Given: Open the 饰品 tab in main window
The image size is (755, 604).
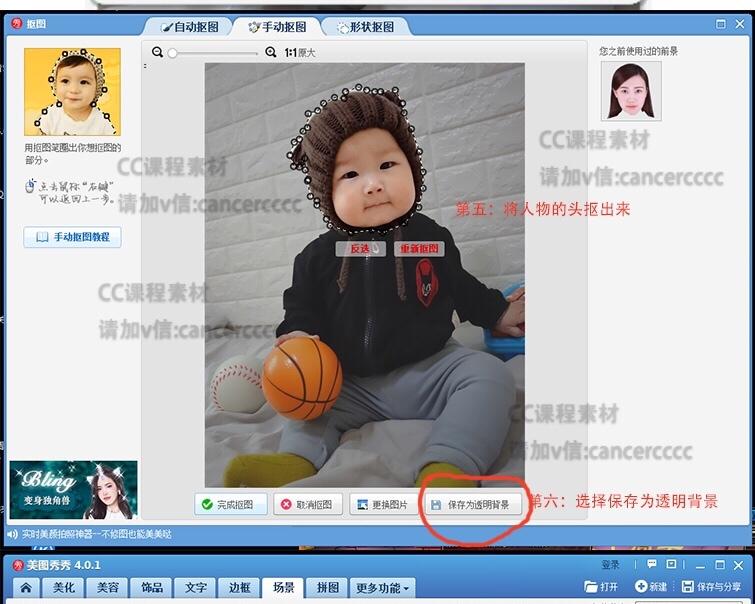Looking at the screenshot, I should coord(152,588).
